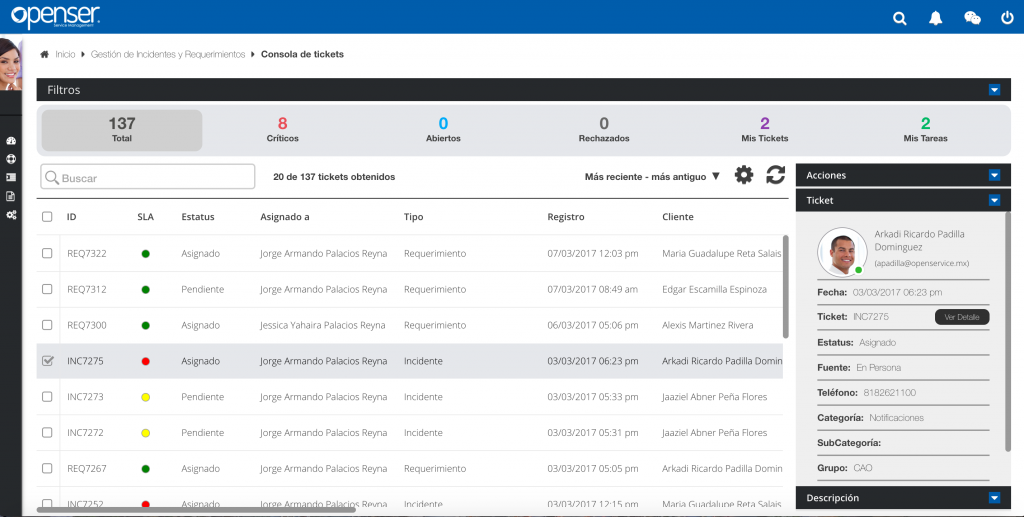Switch to the Mis Tickets tab
This screenshot has width=1024, height=517.
(764, 130)
